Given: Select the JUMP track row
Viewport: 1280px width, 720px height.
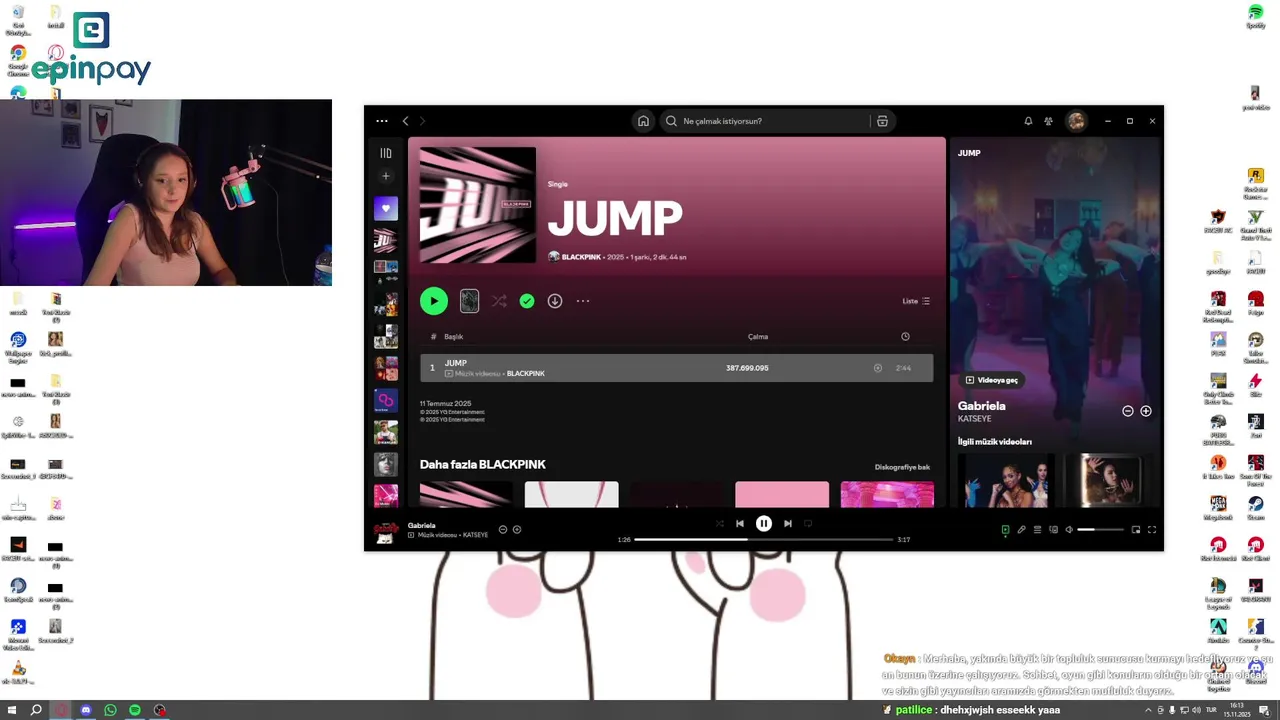Looking at the screenshot, I should pyautogui.click(x=676, y=368).
